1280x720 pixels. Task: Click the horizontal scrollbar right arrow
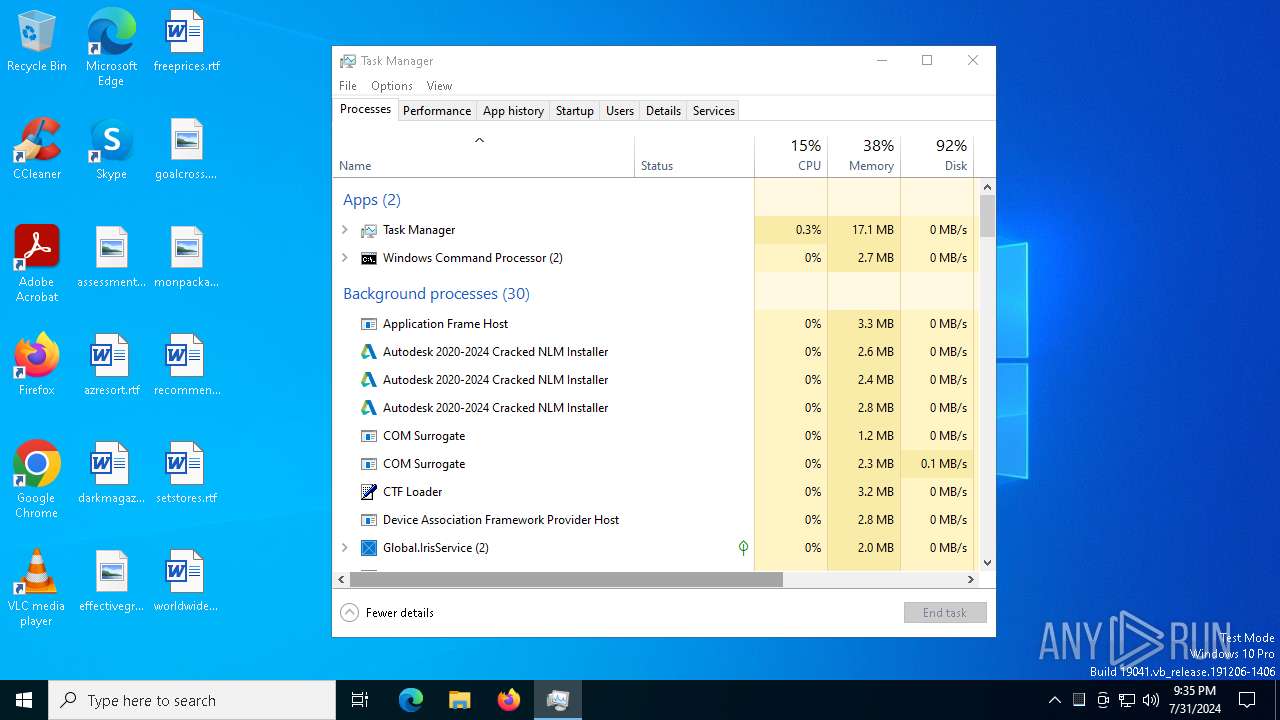click(x=970, y=580)
